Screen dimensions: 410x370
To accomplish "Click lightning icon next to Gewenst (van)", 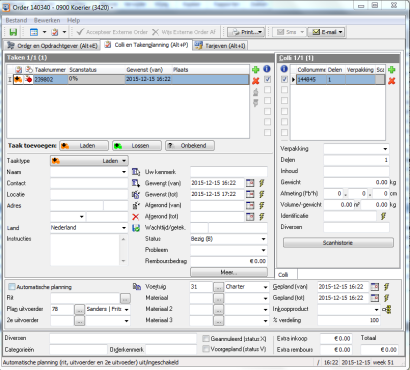I will pos(262,183).
